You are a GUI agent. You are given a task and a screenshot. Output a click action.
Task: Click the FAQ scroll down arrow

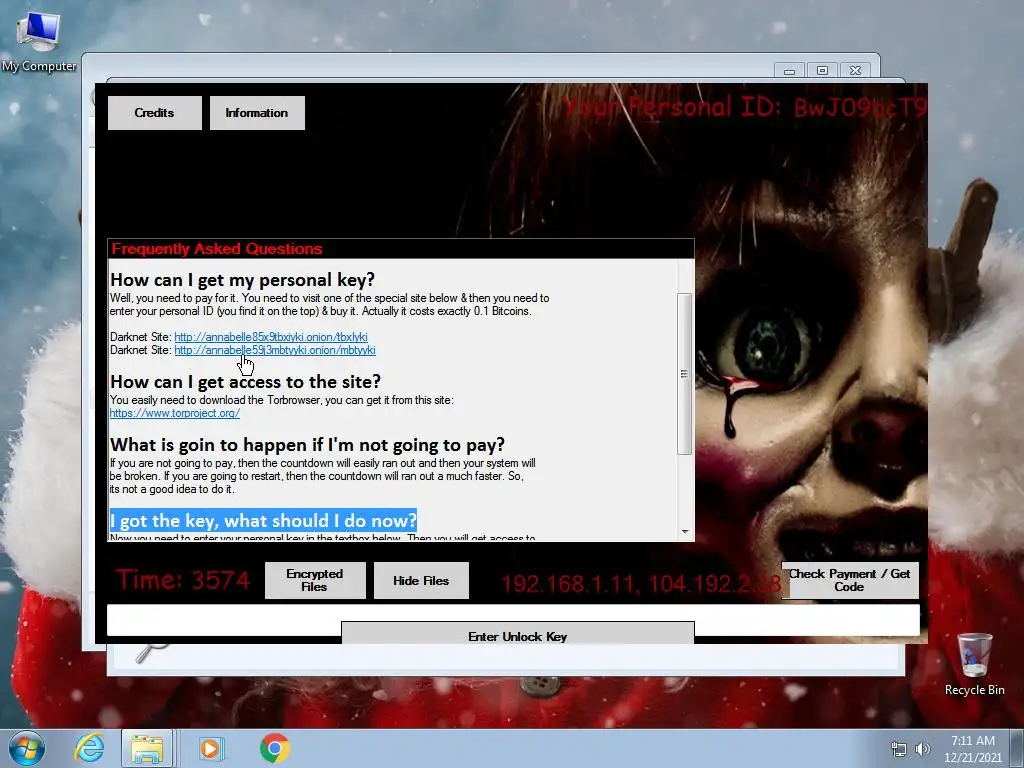[x=684, y=532]
